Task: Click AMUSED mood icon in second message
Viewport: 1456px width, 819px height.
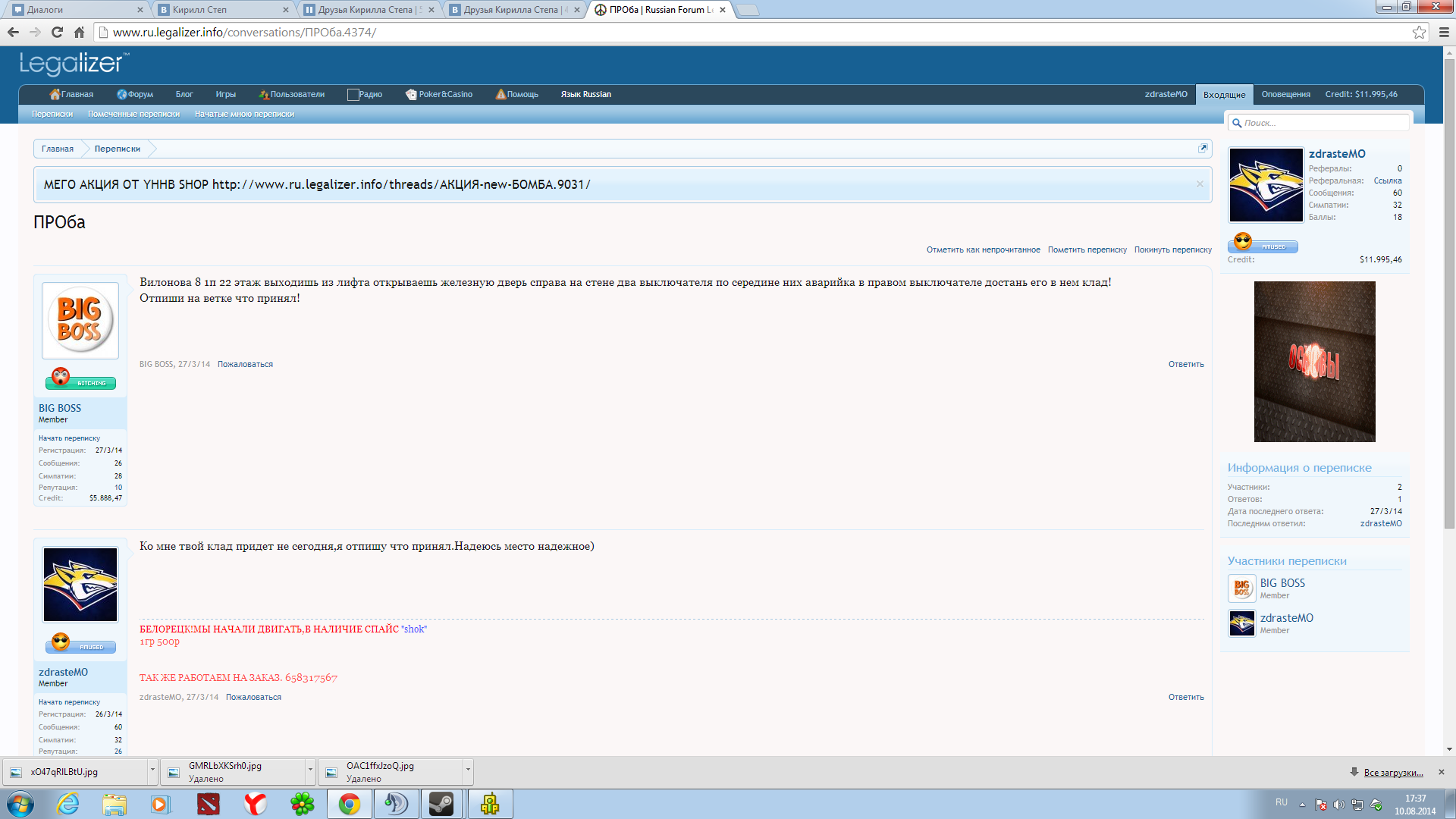Action: tap(80, 643)
